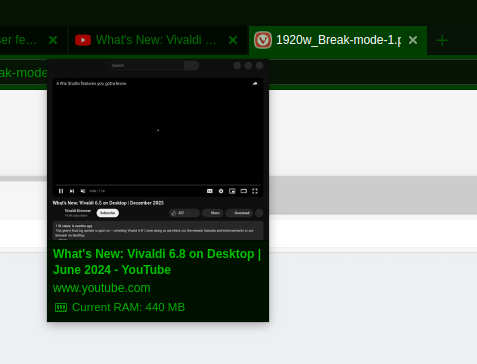Open the settings gear in the video player preview
Image resolution: width=477 pixels, height=364 pixels.
click(x=221, y=191)
